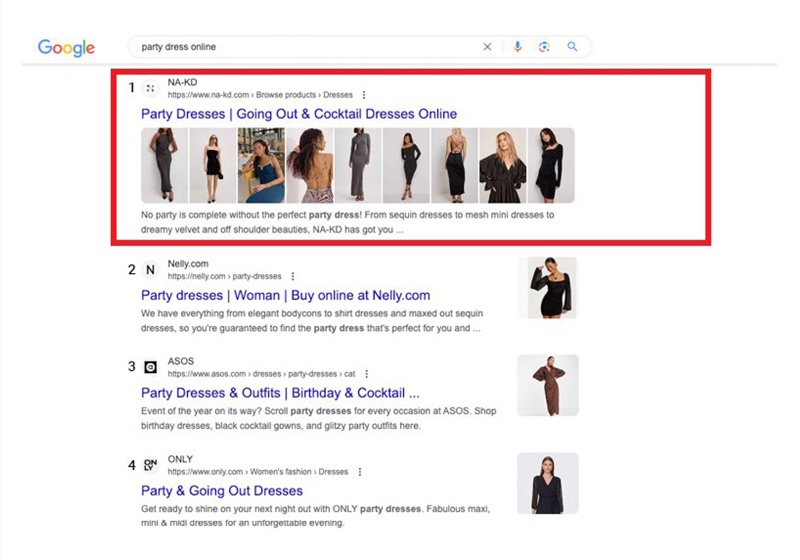Clear the search box text
Viewport: 800px width, 560px height.
point(488,47)
